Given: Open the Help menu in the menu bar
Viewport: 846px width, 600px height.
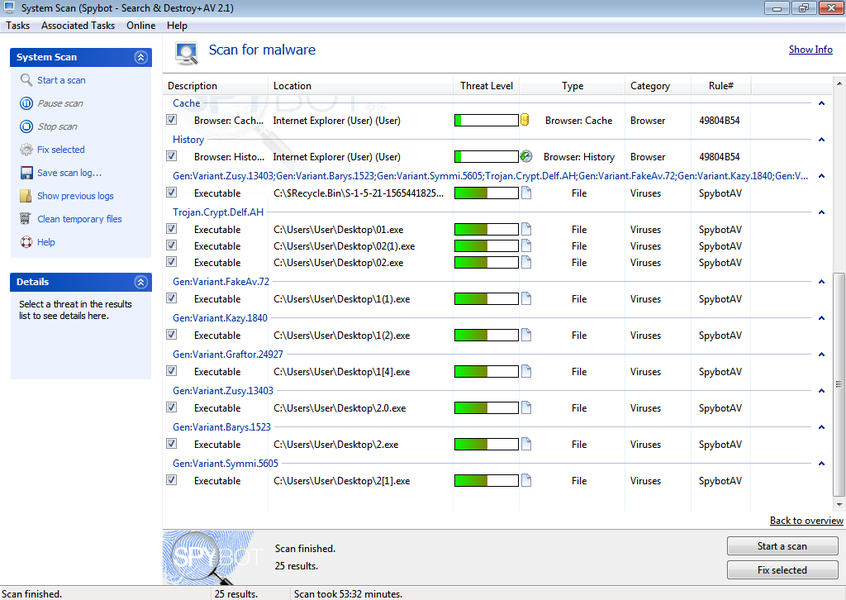Looking at the screenshot, I should pos(177,25).
